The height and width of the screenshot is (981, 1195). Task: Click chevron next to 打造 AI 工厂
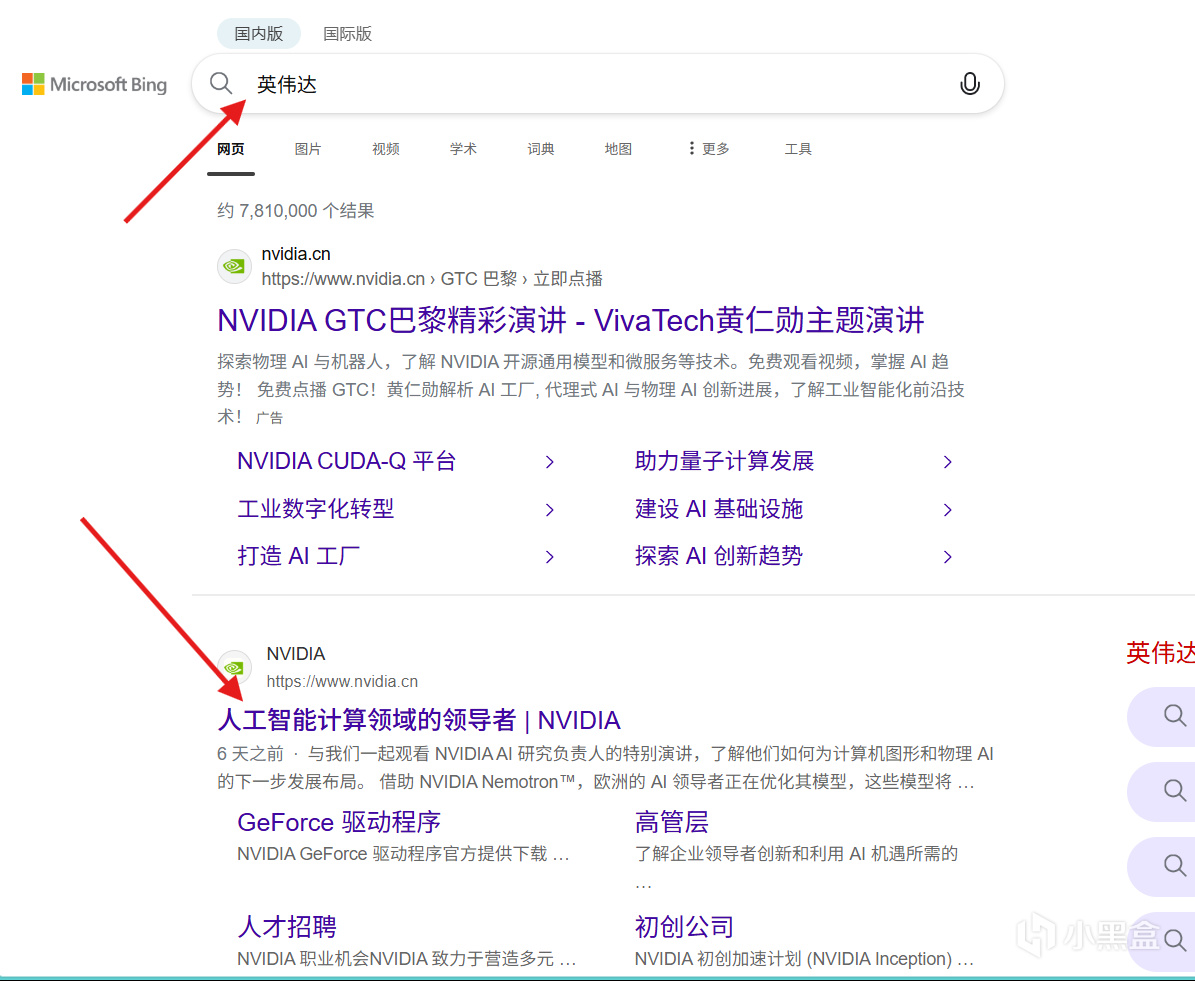click(x=549, y=557)
